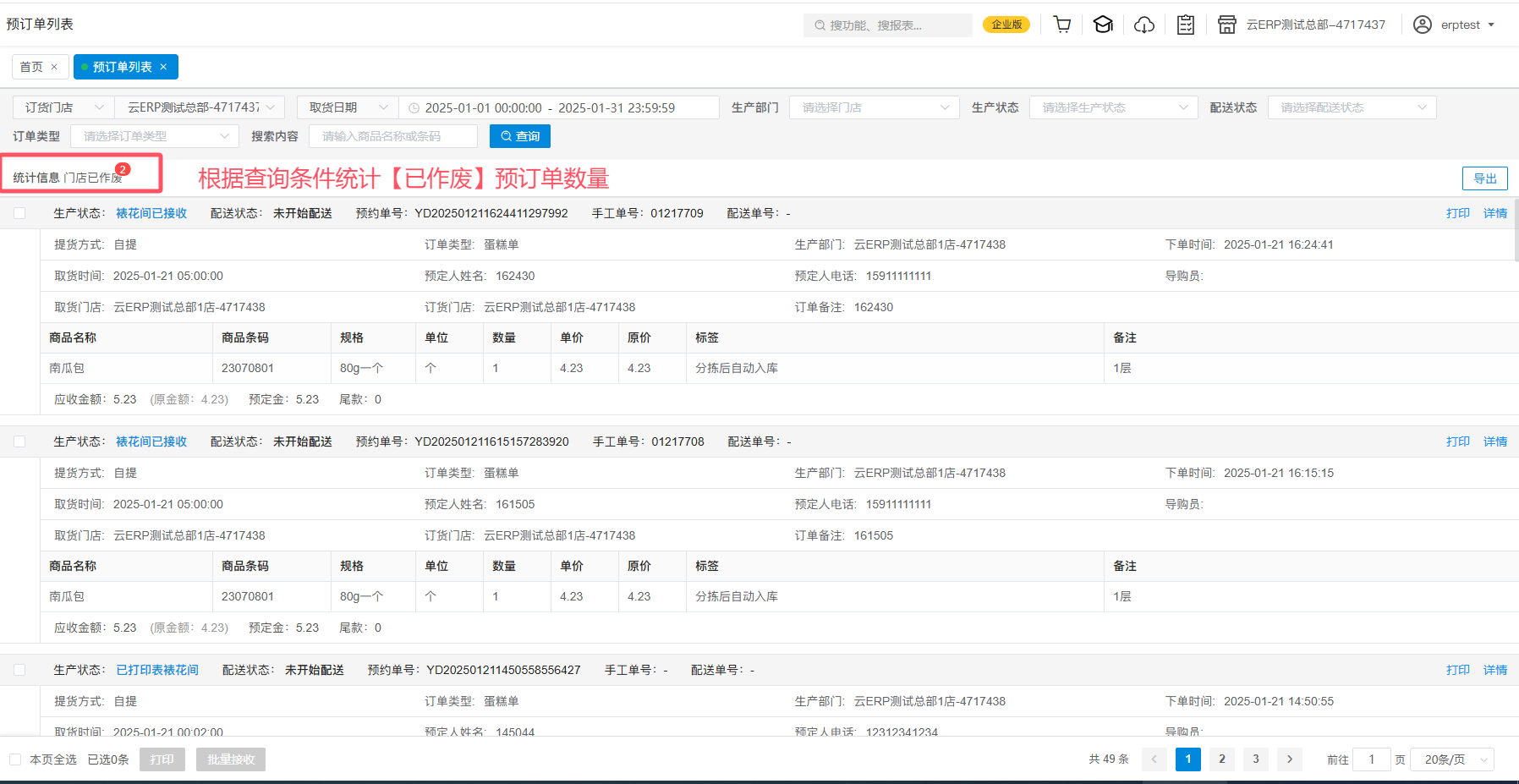Go to page 2
This screenshot has width=1519, height=784.
[x=1222, y=759]
